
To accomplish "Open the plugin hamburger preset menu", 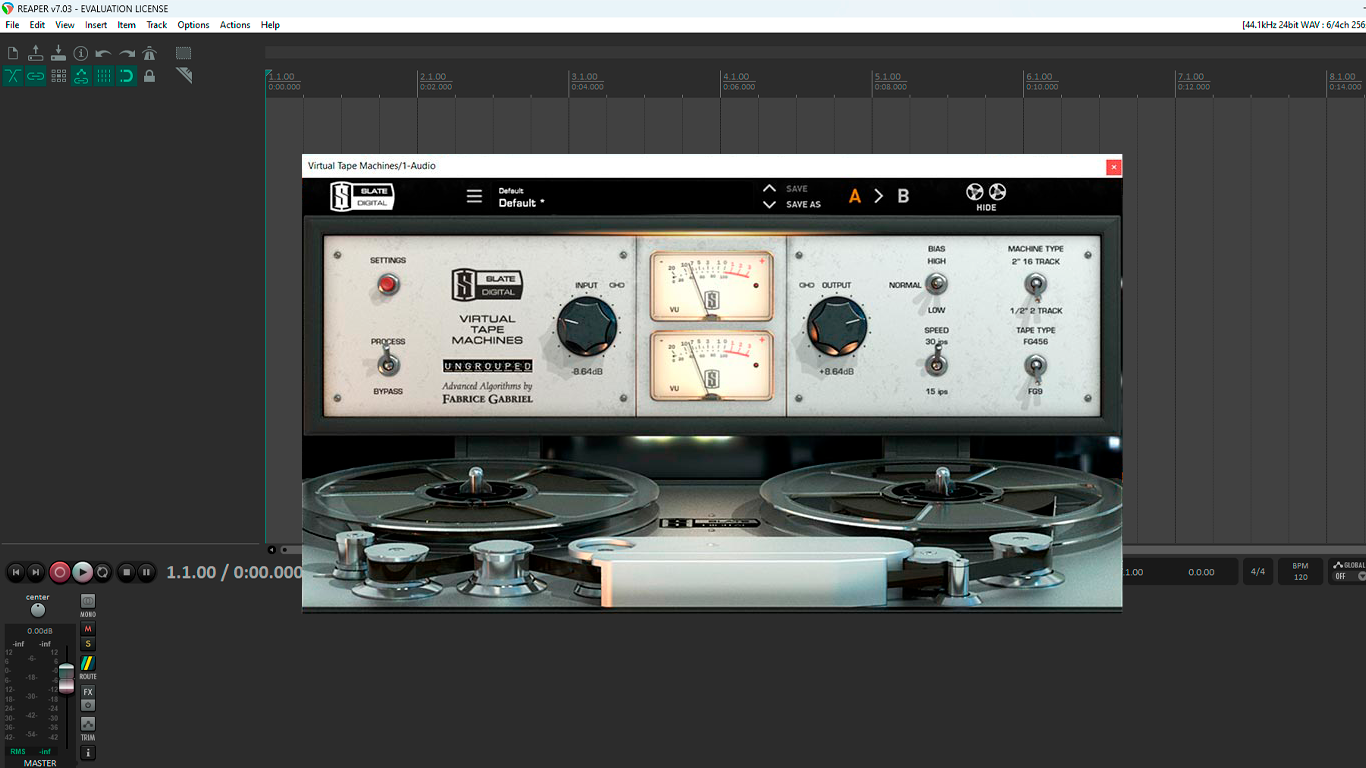I will click(474, 196).
